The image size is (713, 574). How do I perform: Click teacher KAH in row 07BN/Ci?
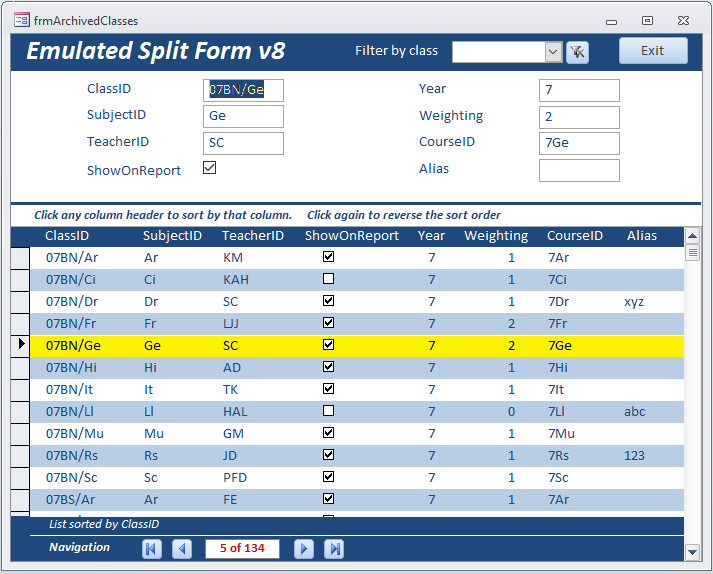236,280
